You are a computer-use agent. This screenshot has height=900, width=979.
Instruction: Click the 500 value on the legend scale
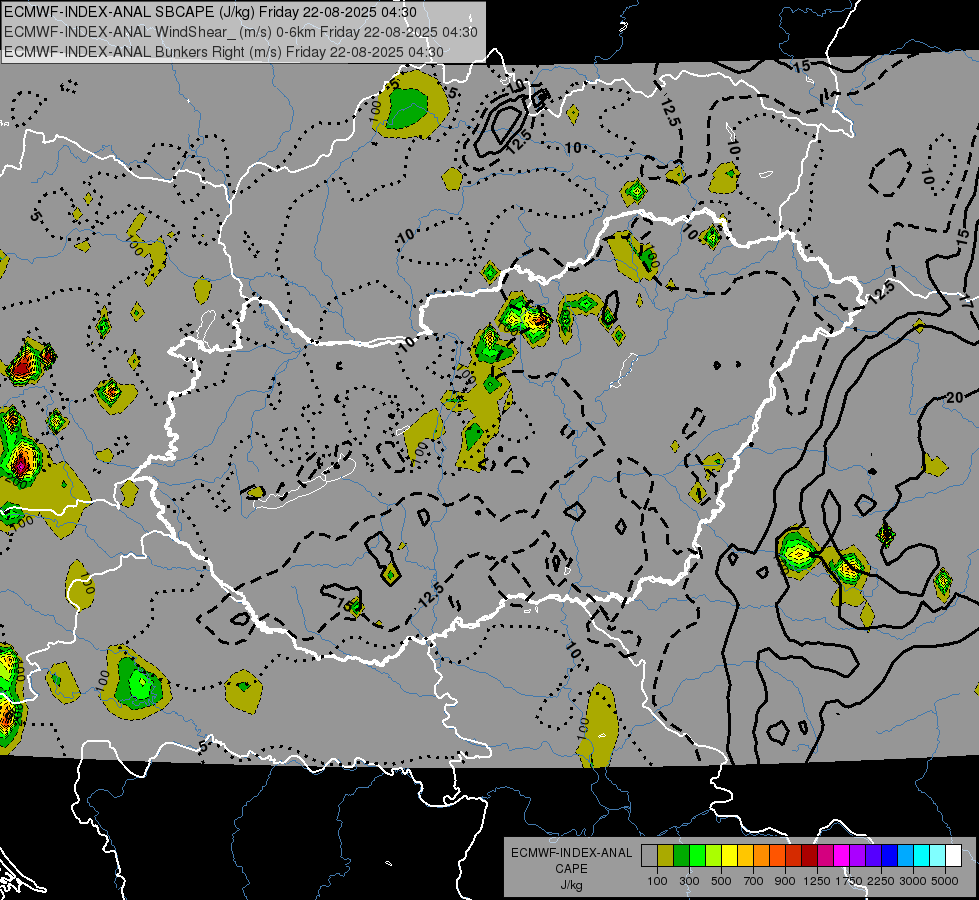coord(721,881)
